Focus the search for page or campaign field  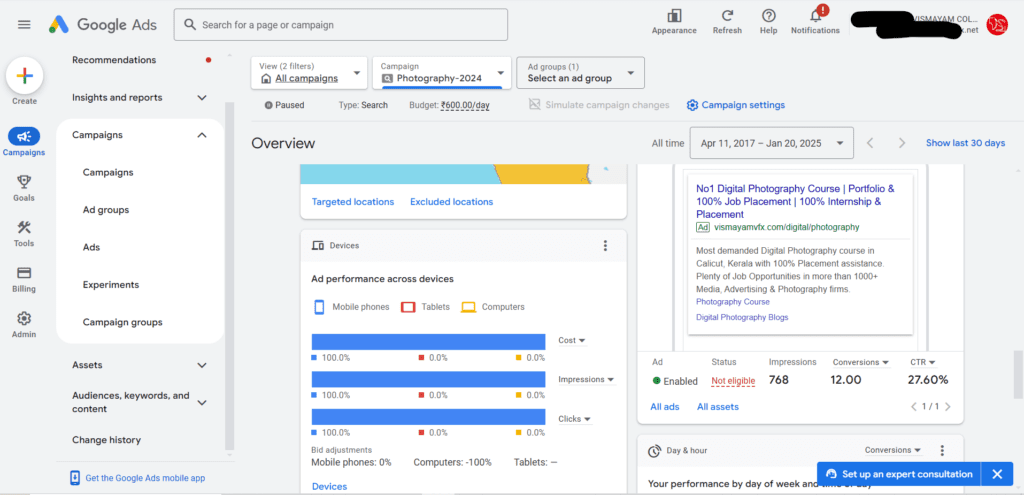[x=340, y=25]
